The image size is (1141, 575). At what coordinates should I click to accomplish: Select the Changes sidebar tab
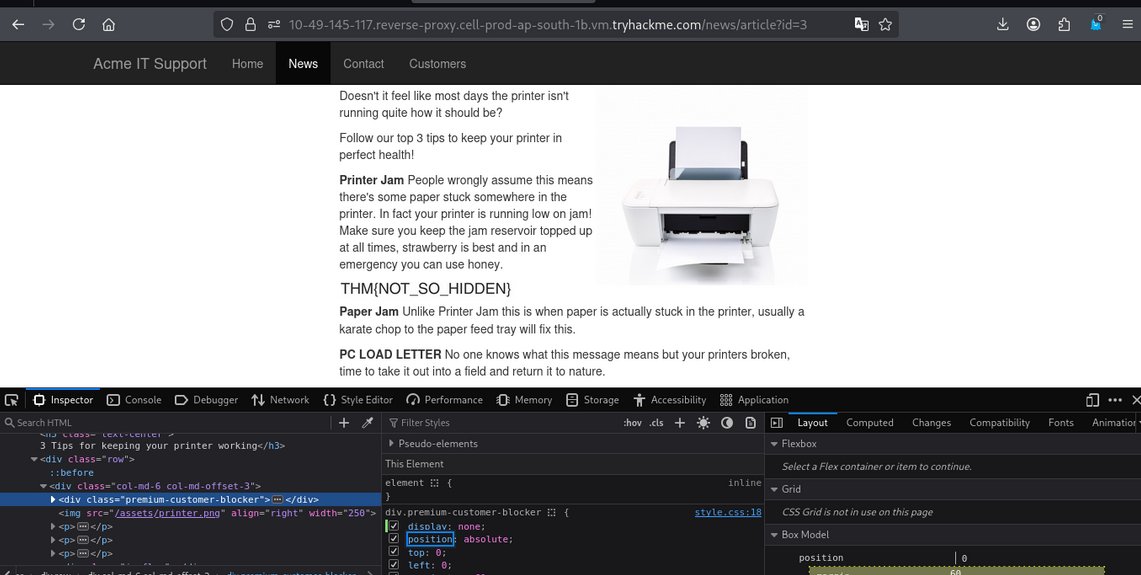931,423
